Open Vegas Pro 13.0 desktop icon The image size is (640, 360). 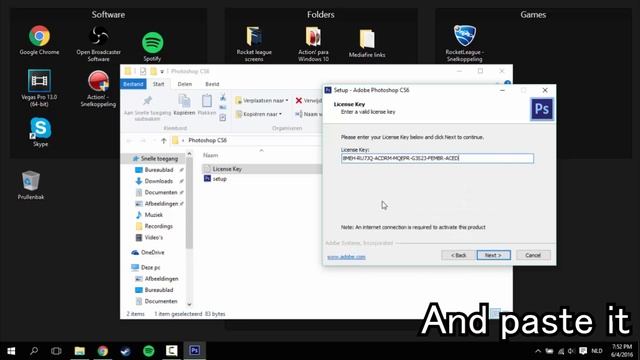point(39,88)
